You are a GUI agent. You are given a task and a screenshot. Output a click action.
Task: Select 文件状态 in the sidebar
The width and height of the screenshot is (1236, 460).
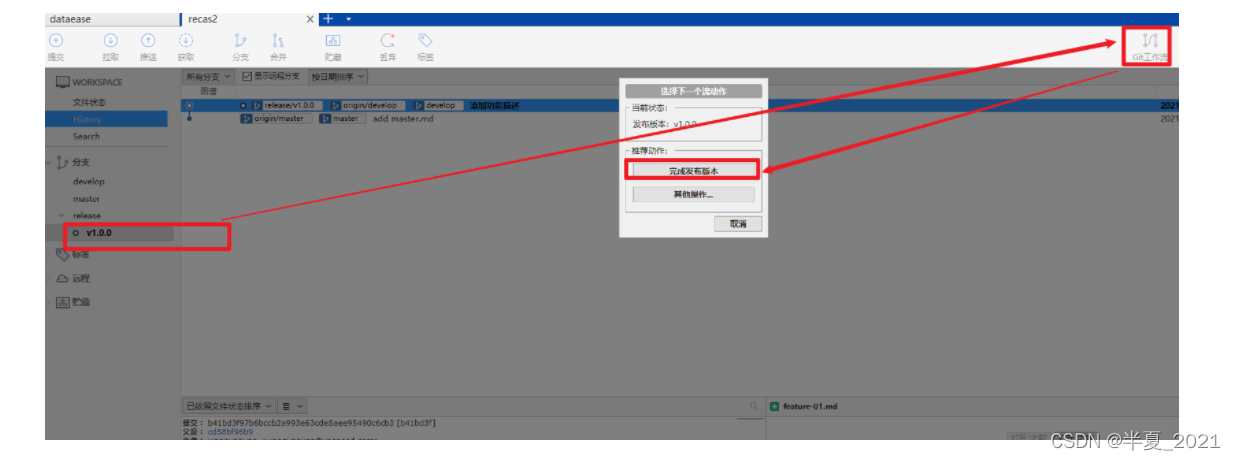(x=89, y=102)
